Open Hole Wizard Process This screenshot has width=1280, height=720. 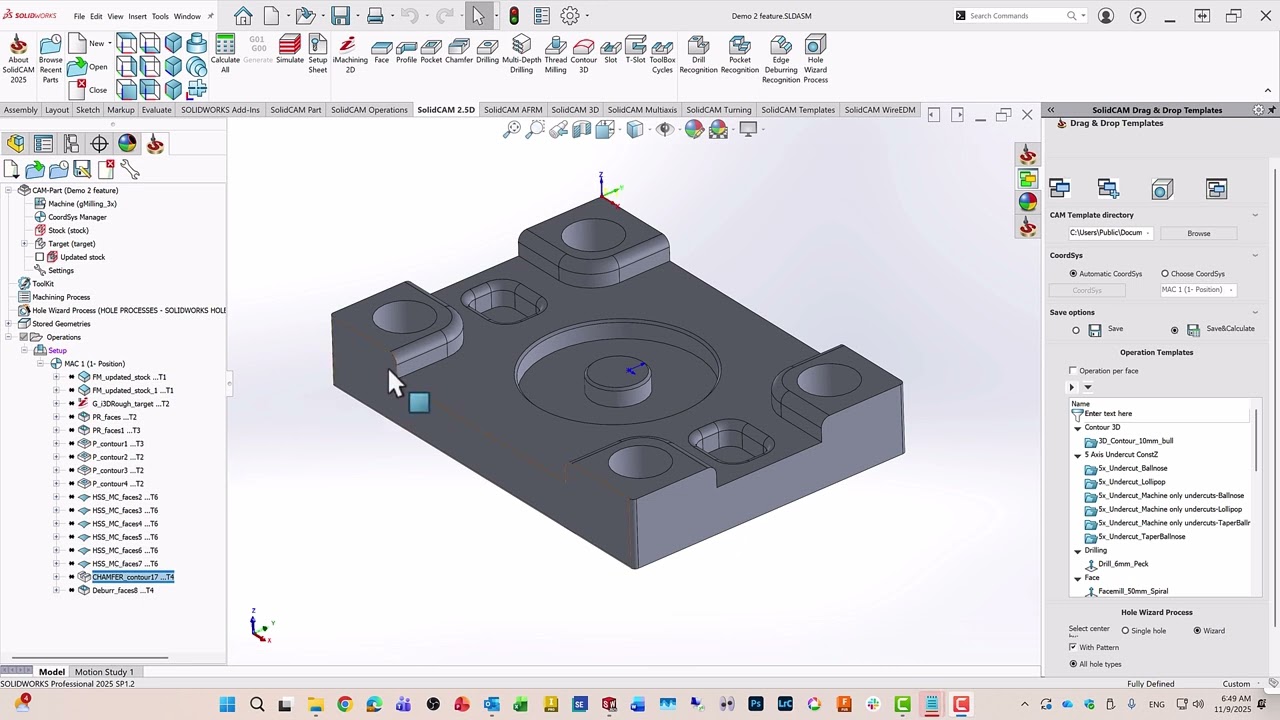coord(816,59)
